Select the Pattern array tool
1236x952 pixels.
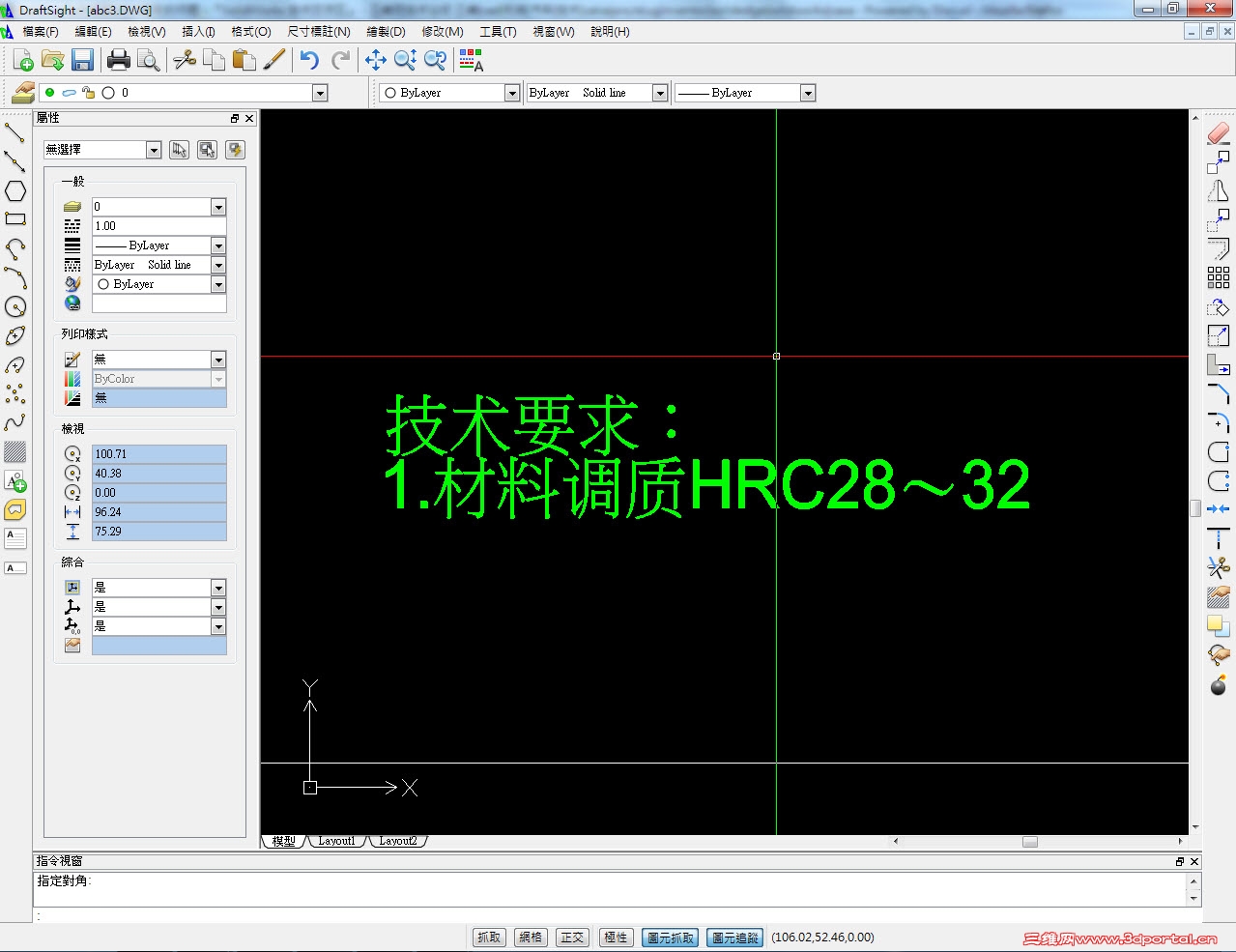[x=1218, y=278]
